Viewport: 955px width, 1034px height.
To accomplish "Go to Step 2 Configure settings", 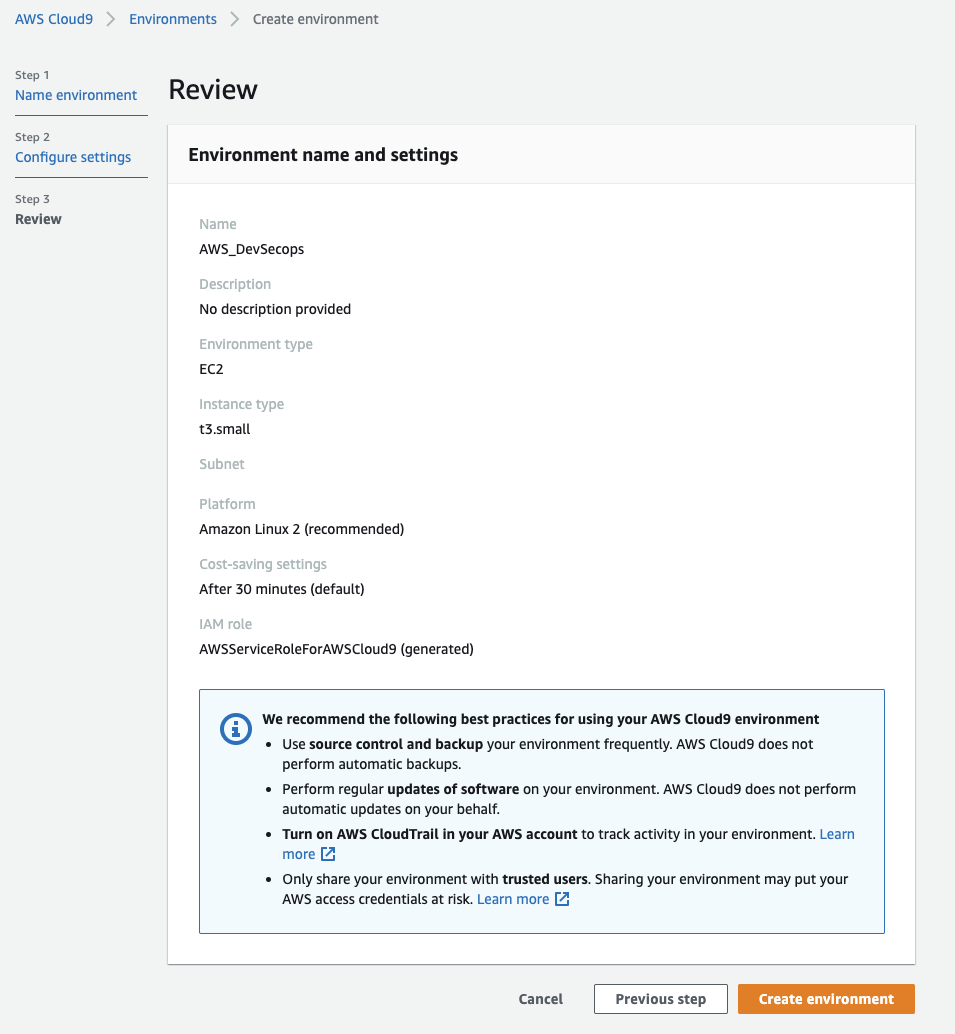I will pos(73,157).
